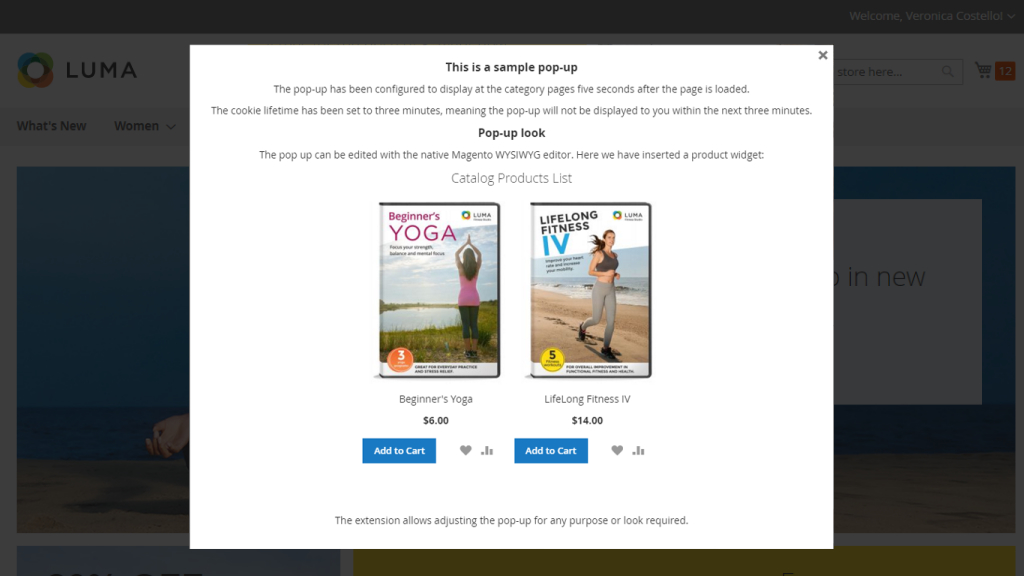Open the Beginner's Yoga DVD cover image
Viewport: 1024px width, 576px height.
[437, 290]
